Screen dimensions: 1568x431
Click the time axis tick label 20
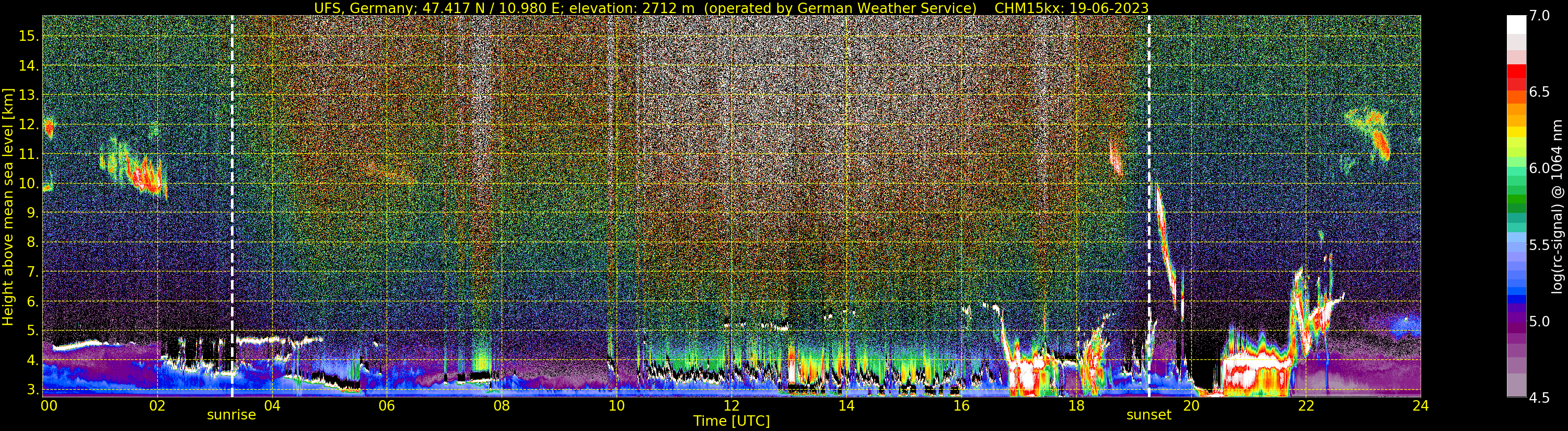1191,406
